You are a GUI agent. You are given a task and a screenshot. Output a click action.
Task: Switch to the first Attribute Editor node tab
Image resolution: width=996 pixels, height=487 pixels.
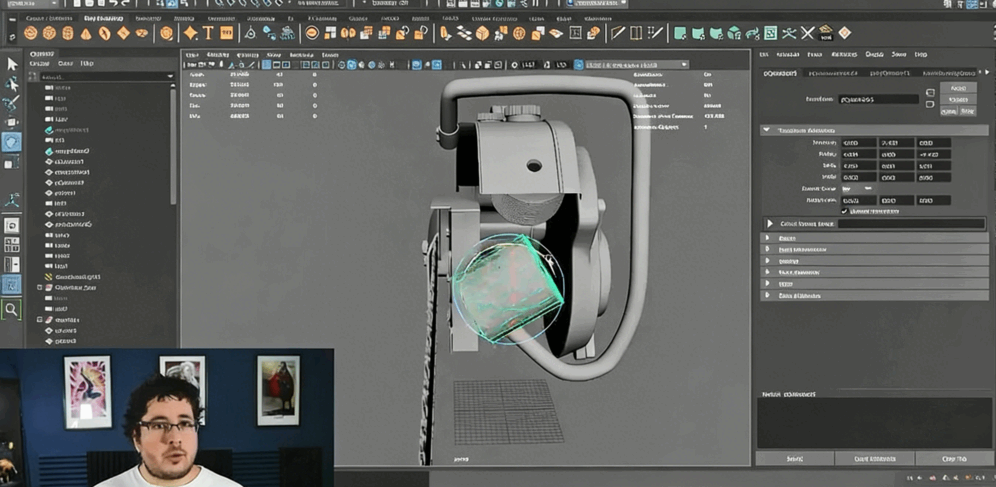780,74
